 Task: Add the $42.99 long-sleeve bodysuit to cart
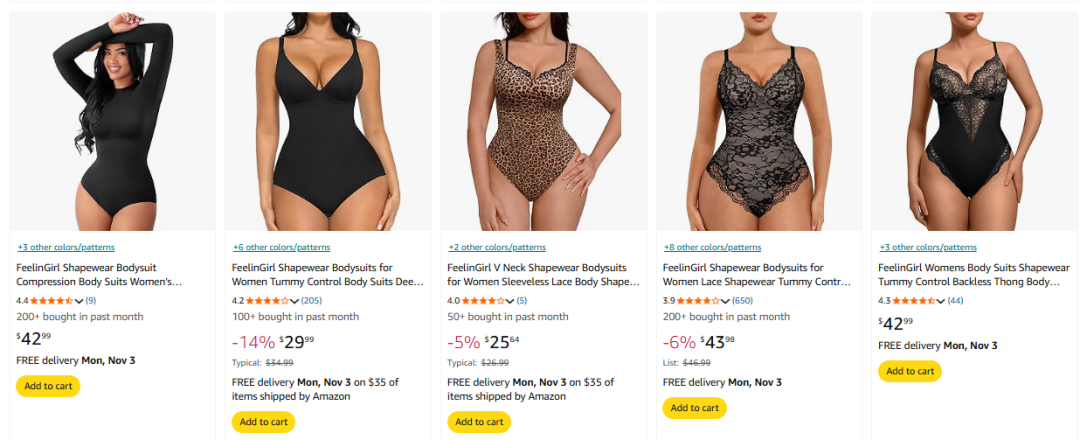(48, 386)
